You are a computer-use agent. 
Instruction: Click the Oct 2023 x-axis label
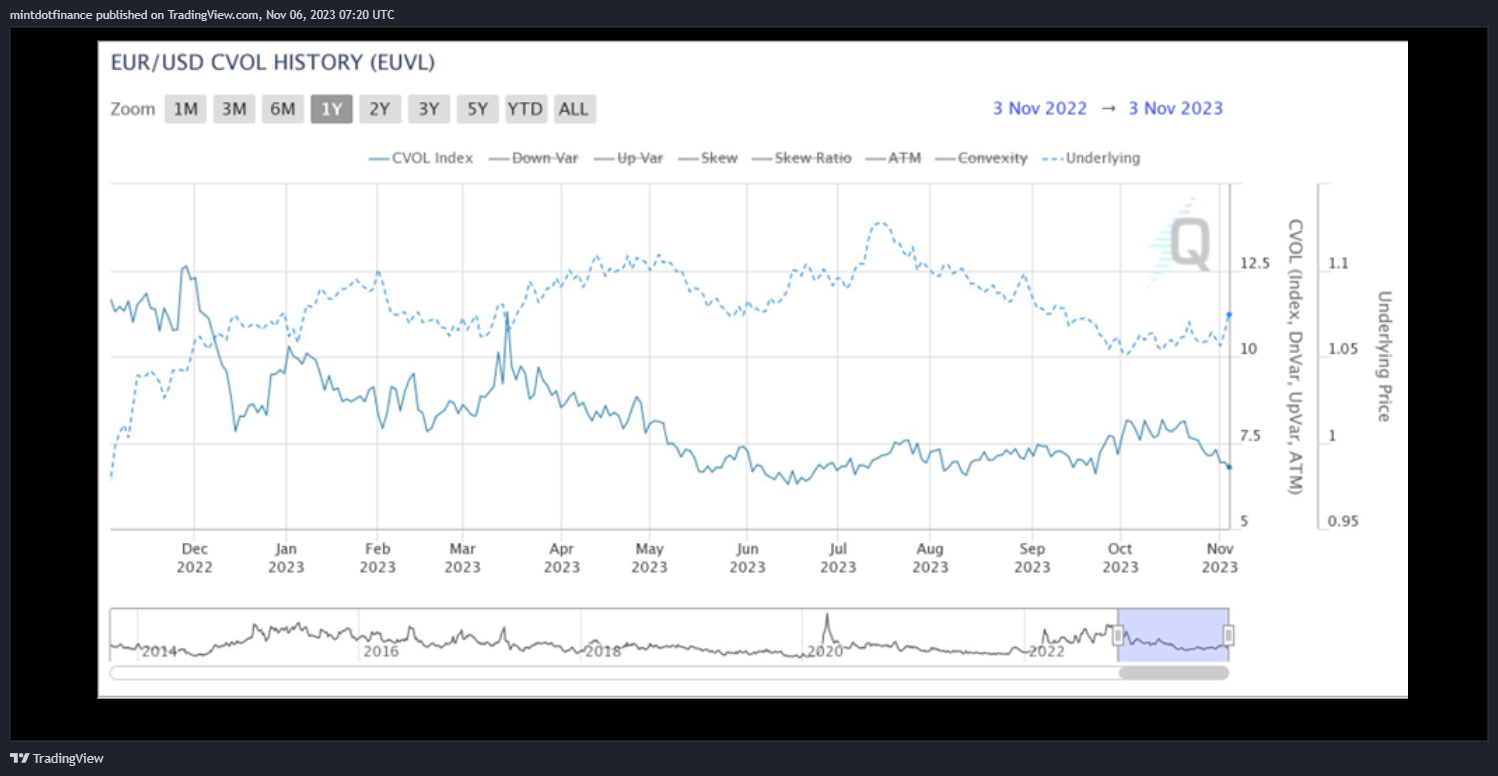(x=1120, y=558)
